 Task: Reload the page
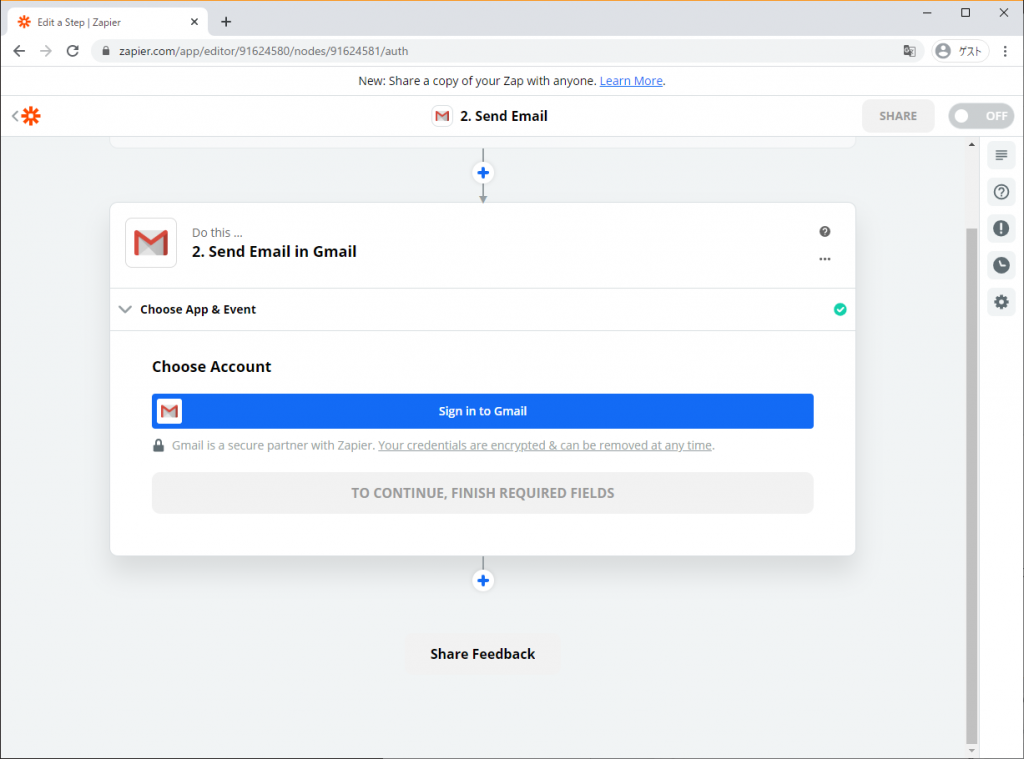click(x=72, y=51)
